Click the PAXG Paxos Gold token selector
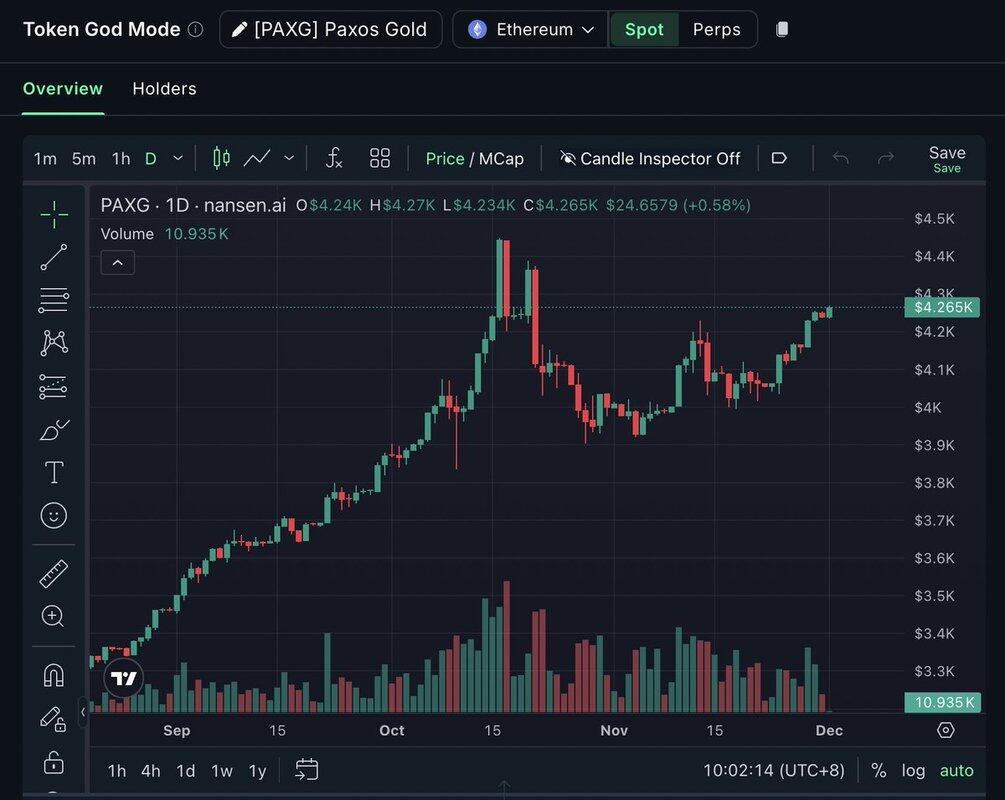Image resolution: width=1005 pixels, height=800 pixels. pos(330,29)
